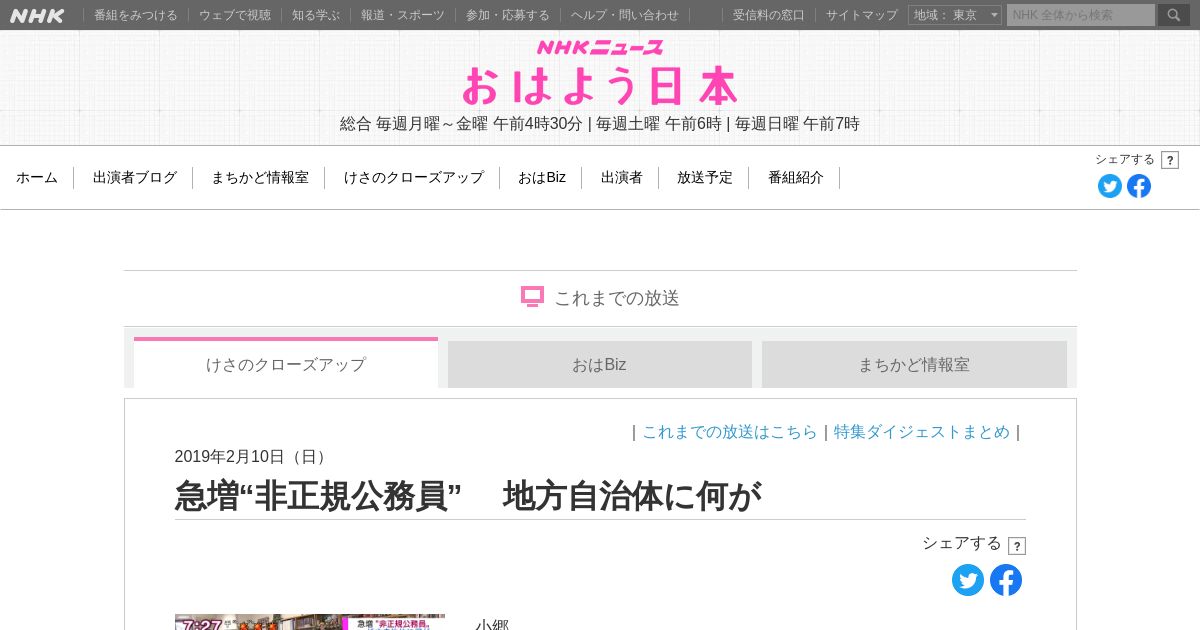Share on Facebook from the header navigation
This screenshot has width=1200, height=630.
[x=1139, y=186]
